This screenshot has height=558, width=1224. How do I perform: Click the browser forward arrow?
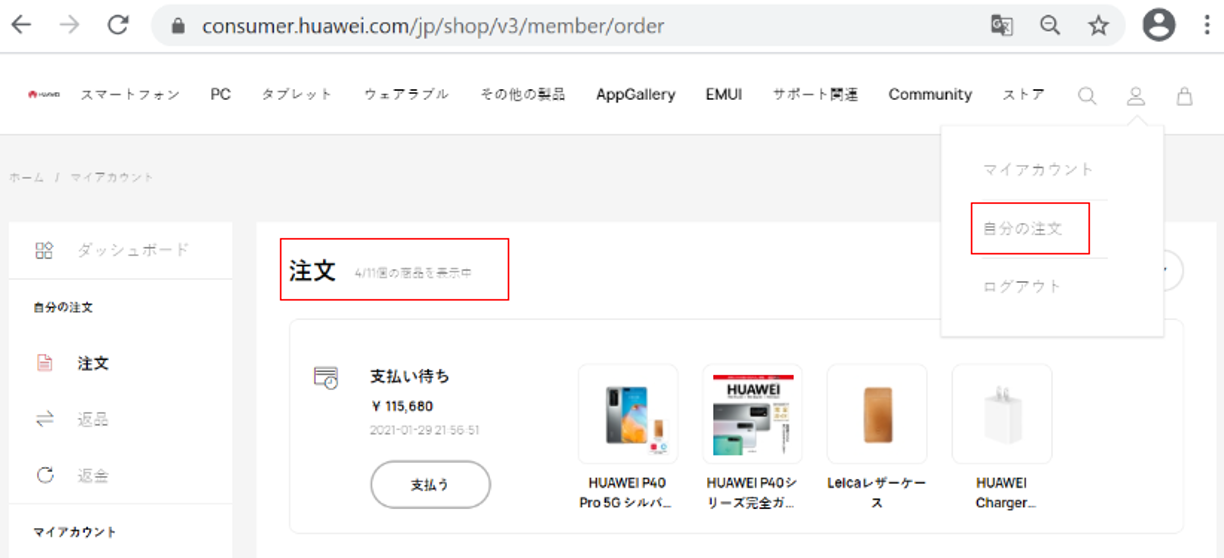(69, 25)
